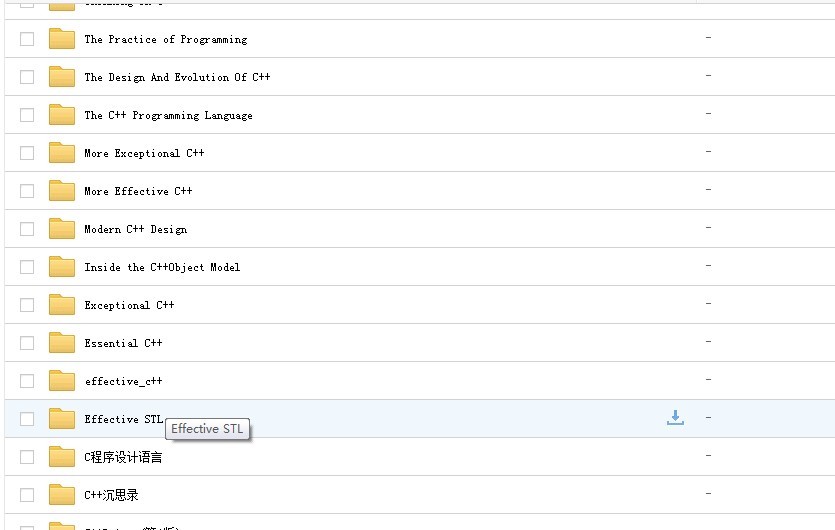Download the Effective STL folder

point(675,418)
